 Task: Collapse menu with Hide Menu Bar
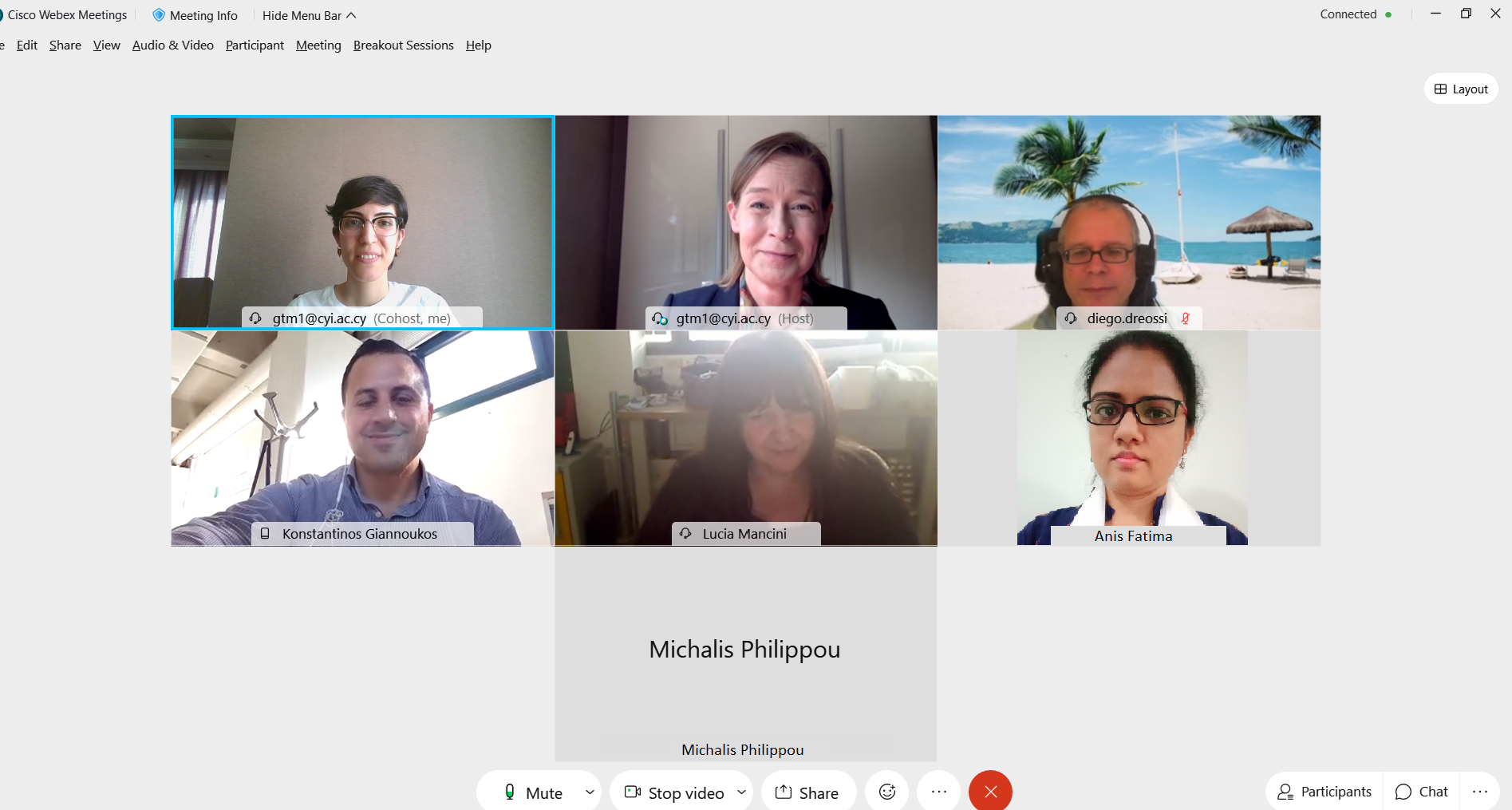[x=309, y=15]
